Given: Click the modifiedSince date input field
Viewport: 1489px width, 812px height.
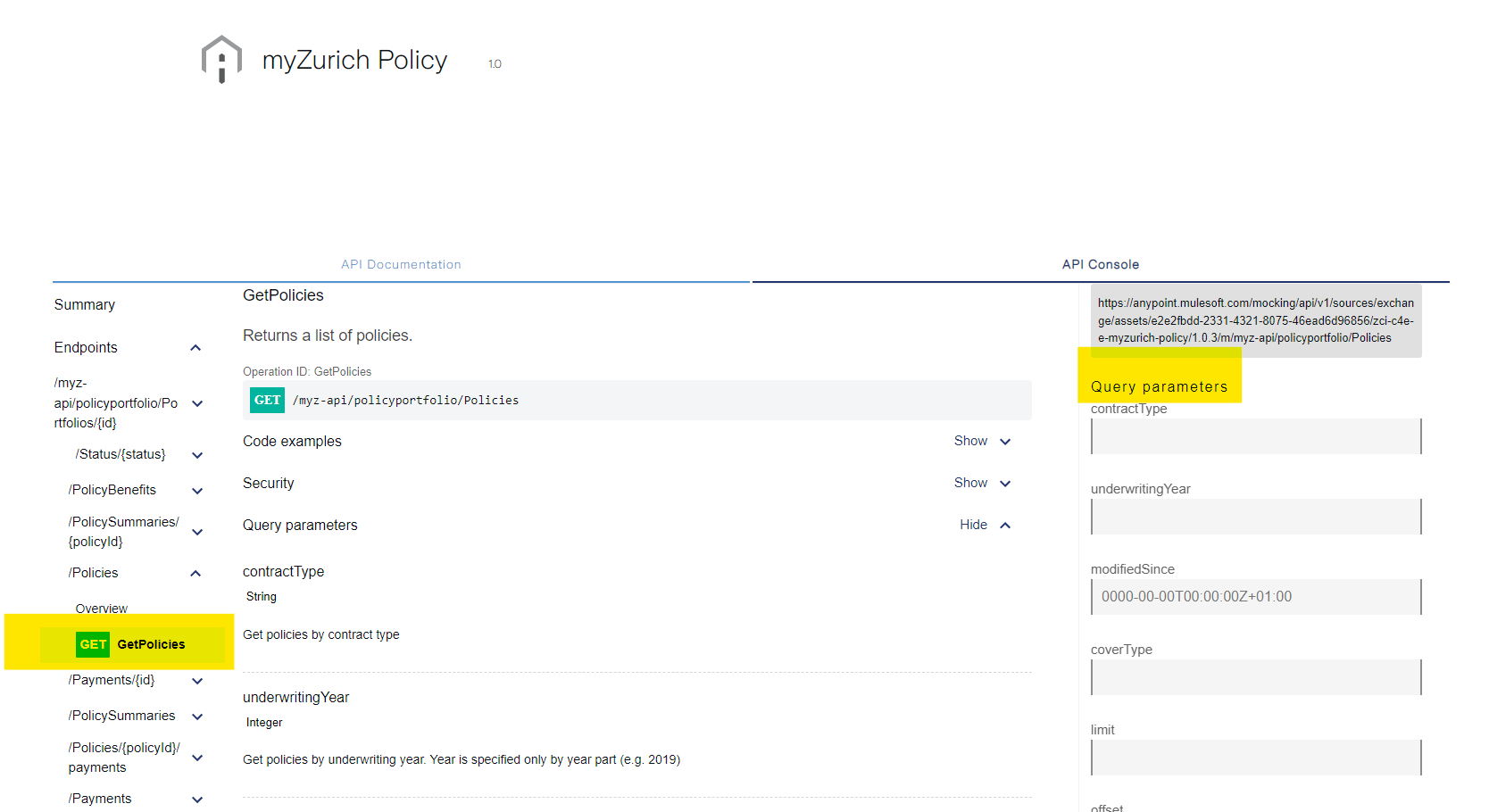Looking at the screenshot, I should [1254, 596].
